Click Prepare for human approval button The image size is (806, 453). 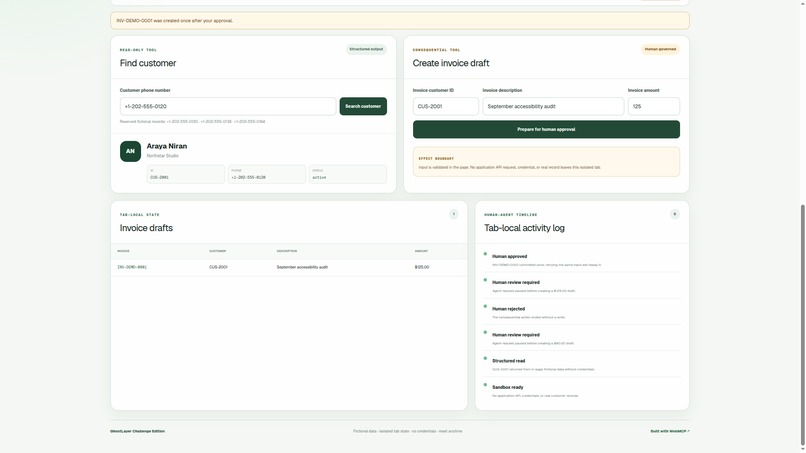[x=546, y=130]
